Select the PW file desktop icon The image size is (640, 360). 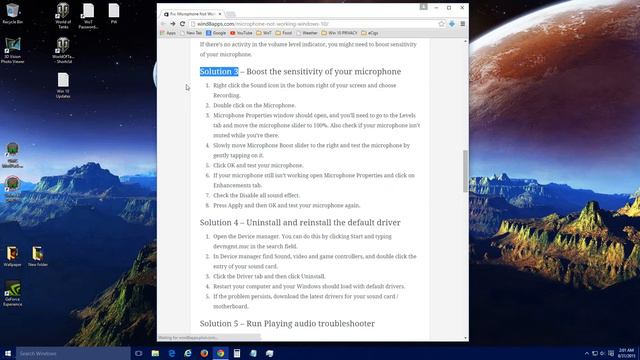tap(114, 13)
